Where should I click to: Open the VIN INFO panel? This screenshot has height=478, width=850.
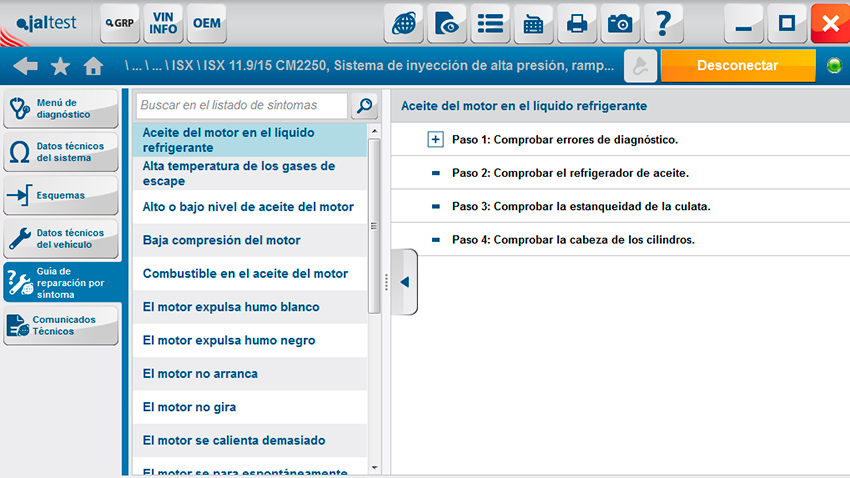coord(163,23)
